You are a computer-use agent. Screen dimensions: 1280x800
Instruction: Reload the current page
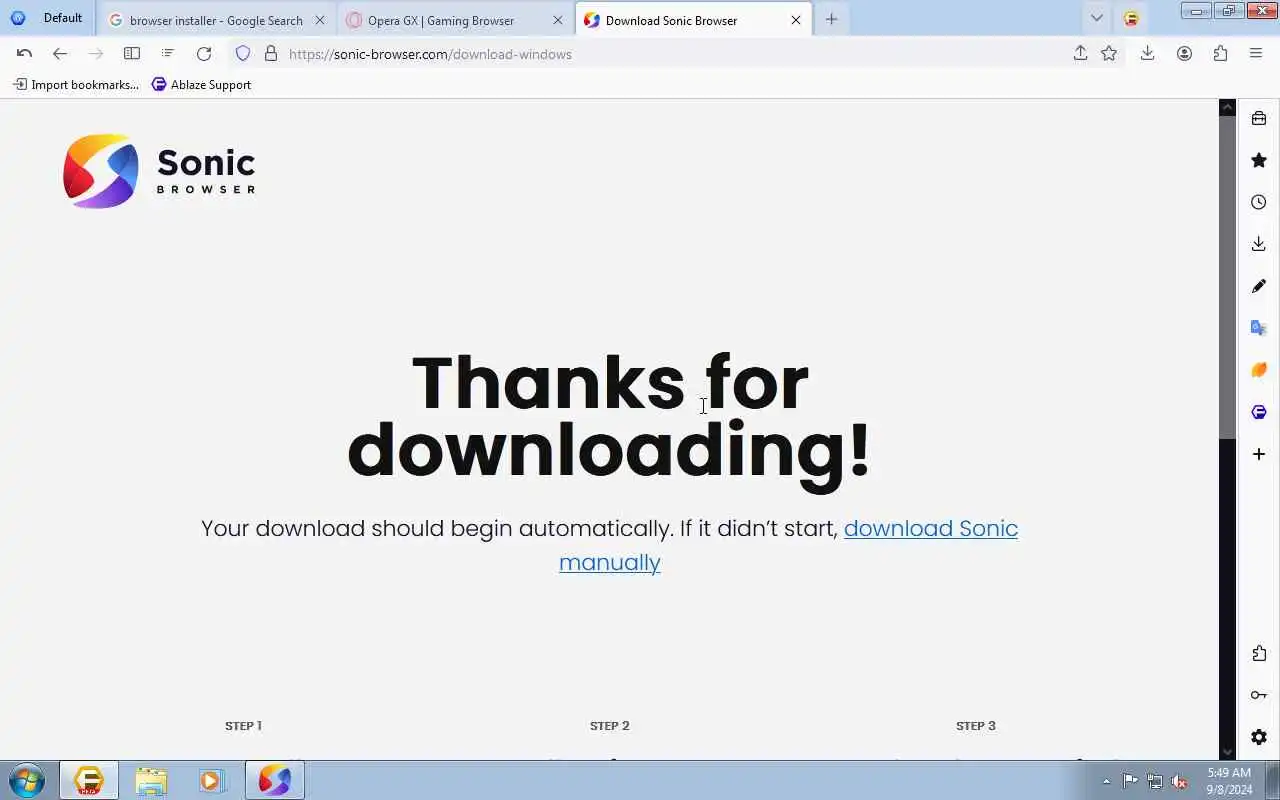pos(204,54)
